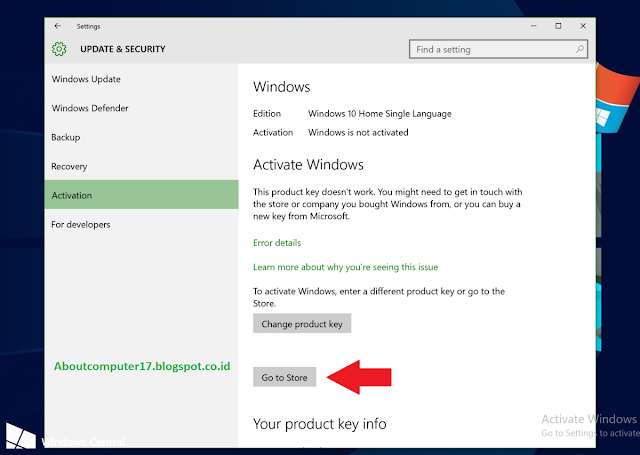Viewport: 640px width, 455px height.
Task: Click the 'Activate Windows' heading
Action: coord(308,165)
